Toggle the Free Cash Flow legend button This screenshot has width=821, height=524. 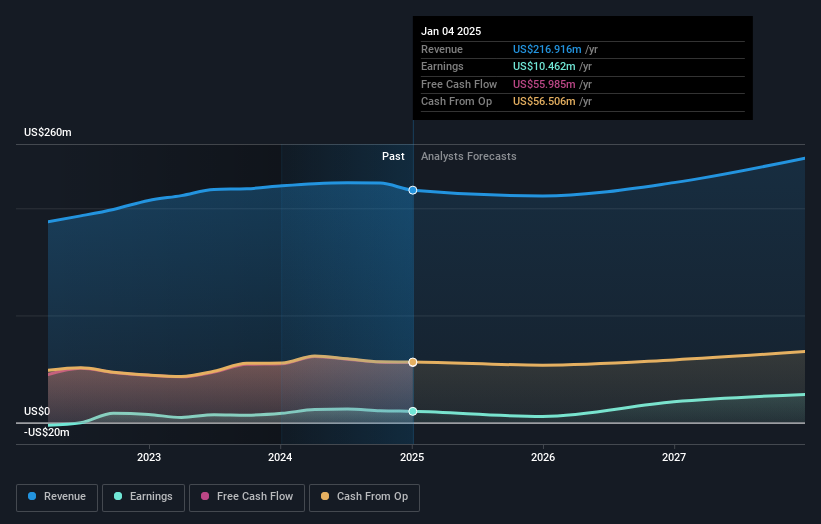point(247,497)
